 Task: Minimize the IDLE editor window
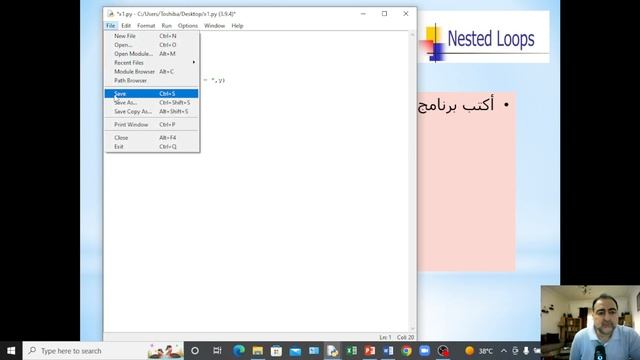363,14
